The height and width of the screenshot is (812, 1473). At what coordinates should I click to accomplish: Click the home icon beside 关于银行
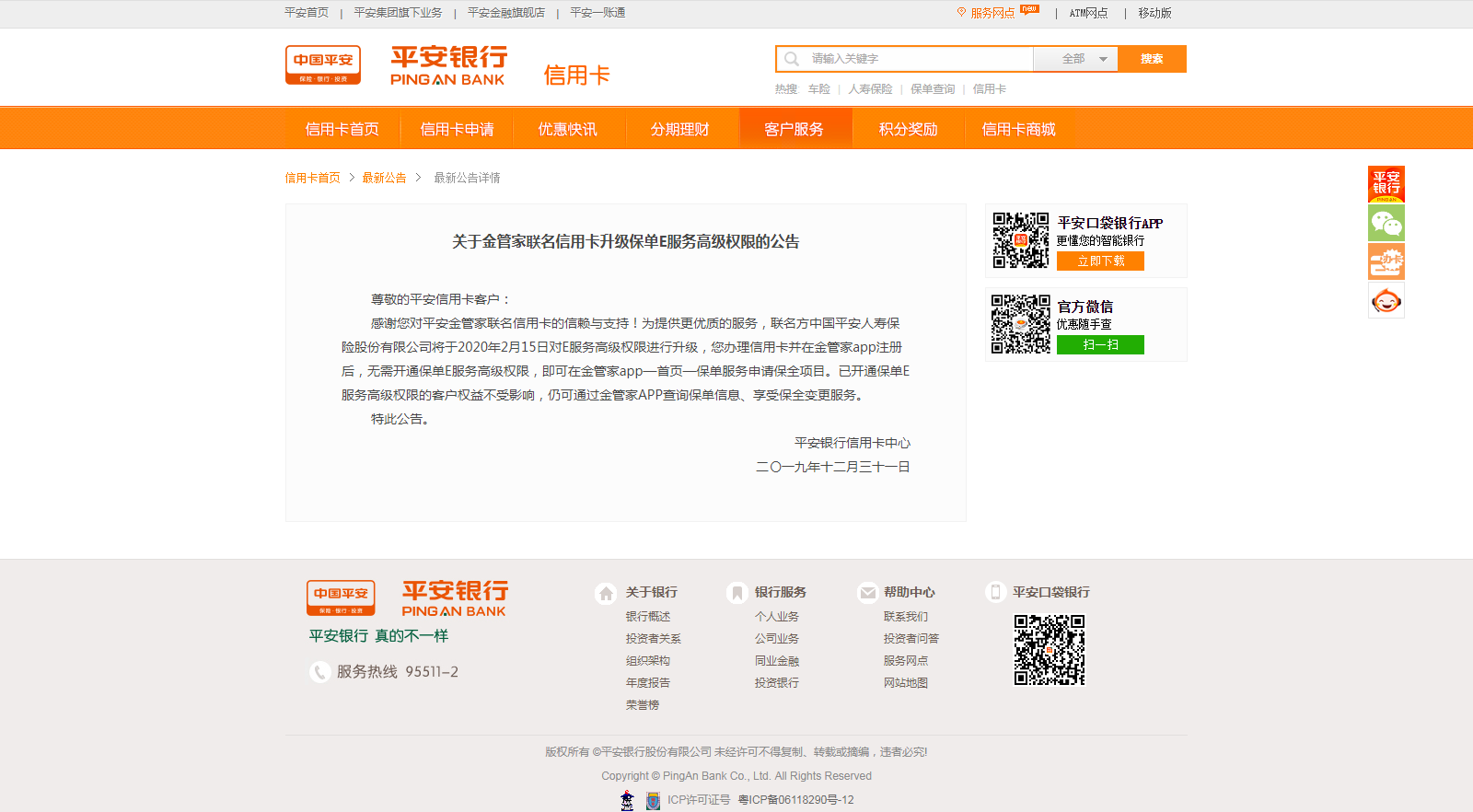click(606, 593)
